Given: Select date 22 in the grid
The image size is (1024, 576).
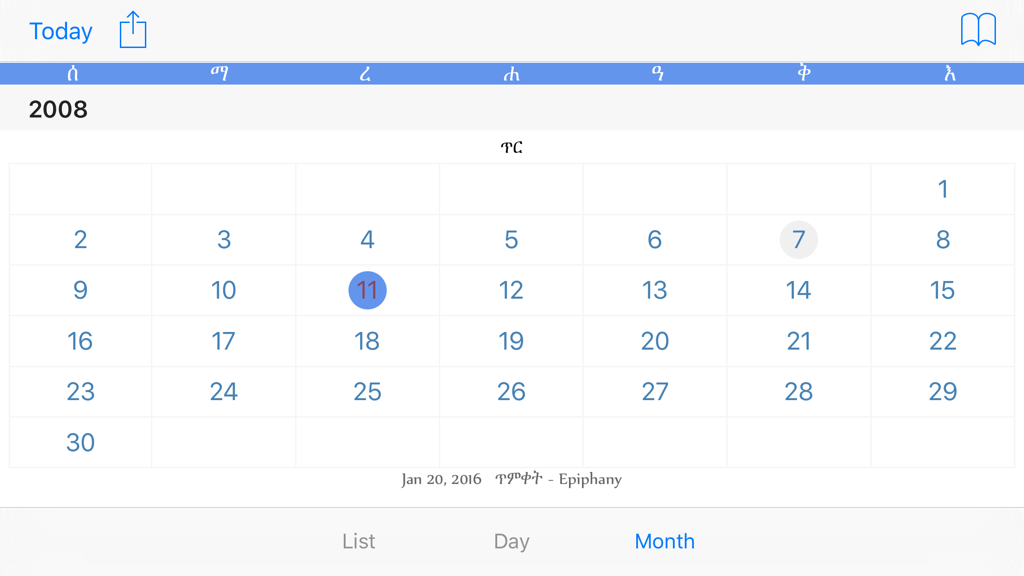Looking at the screenshot, I should tap(942, 341).
